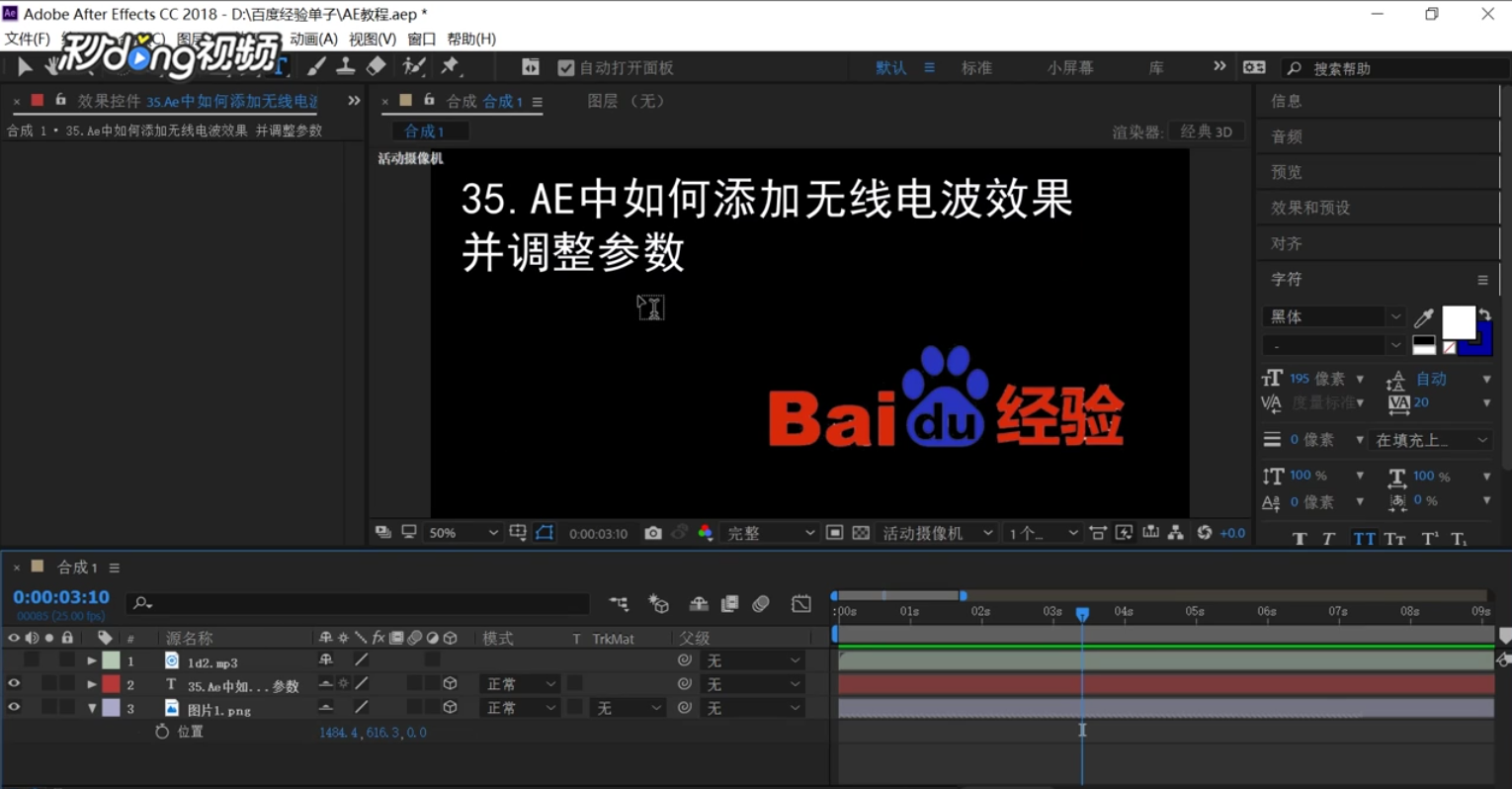Image resolution: width=1512 pixels, height=789 pixels.
Task: Collapse the 图片1.png layer properties
Action: [x=91, y=708]
